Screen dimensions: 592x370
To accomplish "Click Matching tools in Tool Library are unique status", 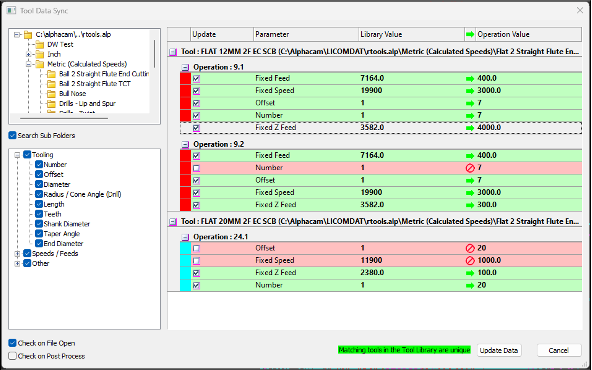I will (404, 350).
